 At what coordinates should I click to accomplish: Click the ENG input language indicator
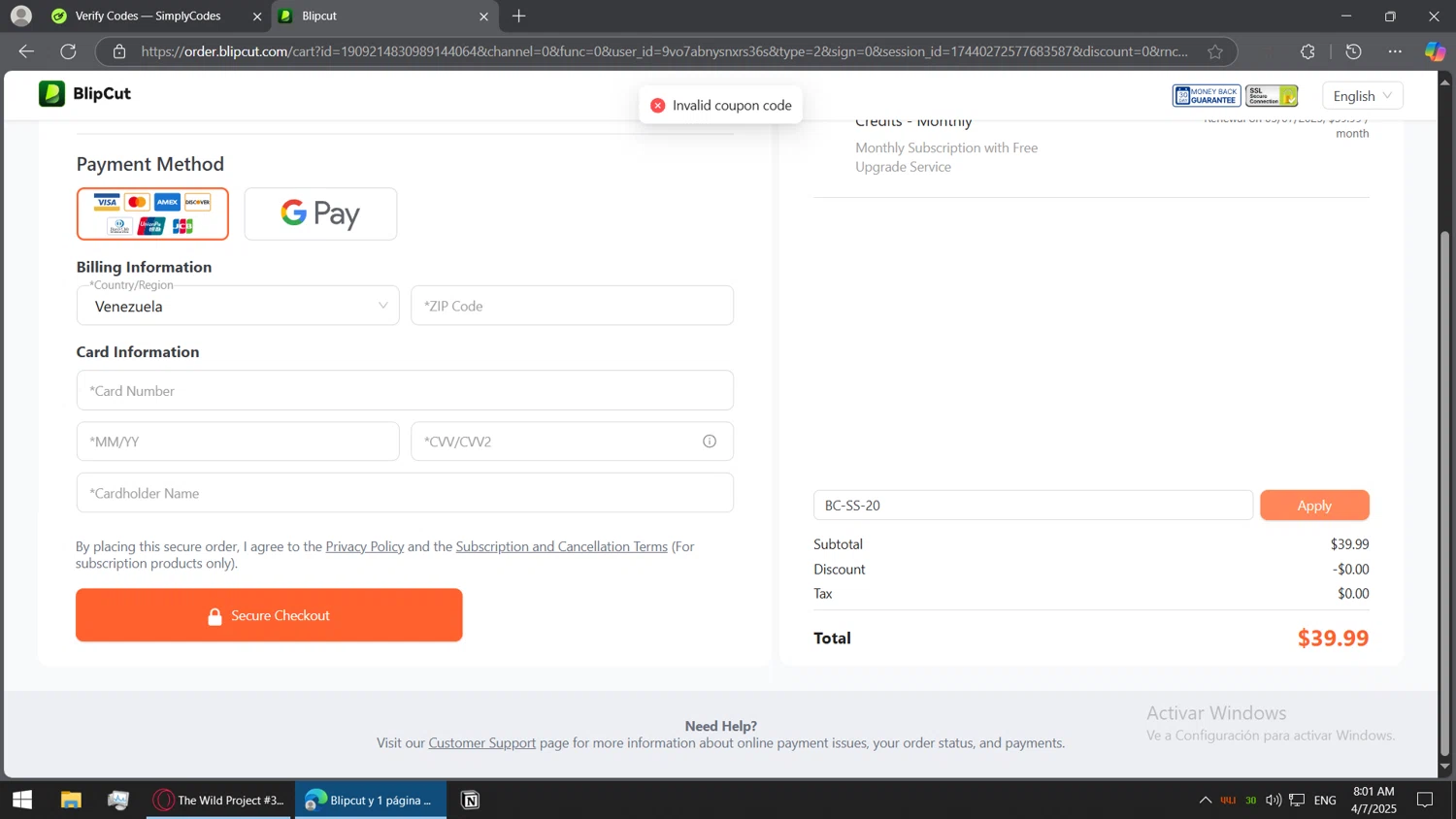(x=1325, y=800)
